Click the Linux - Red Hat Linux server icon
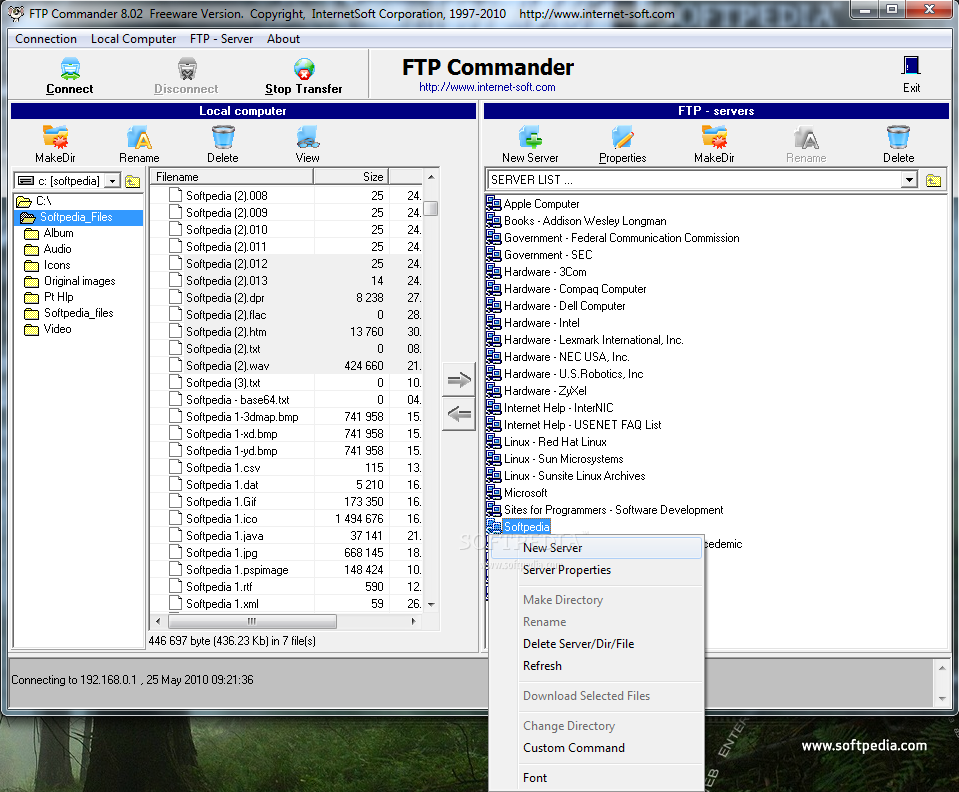Screen dimensions: 959x792 pyautogui.click(x=494, y=441)
